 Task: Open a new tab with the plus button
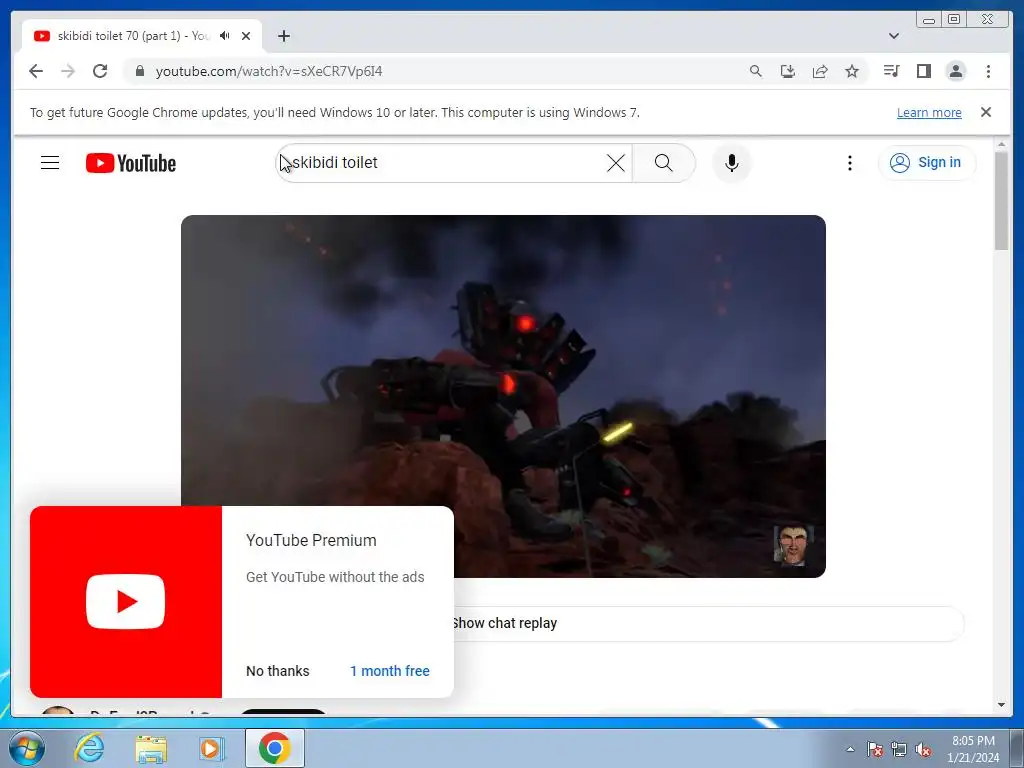pos(283,36)
